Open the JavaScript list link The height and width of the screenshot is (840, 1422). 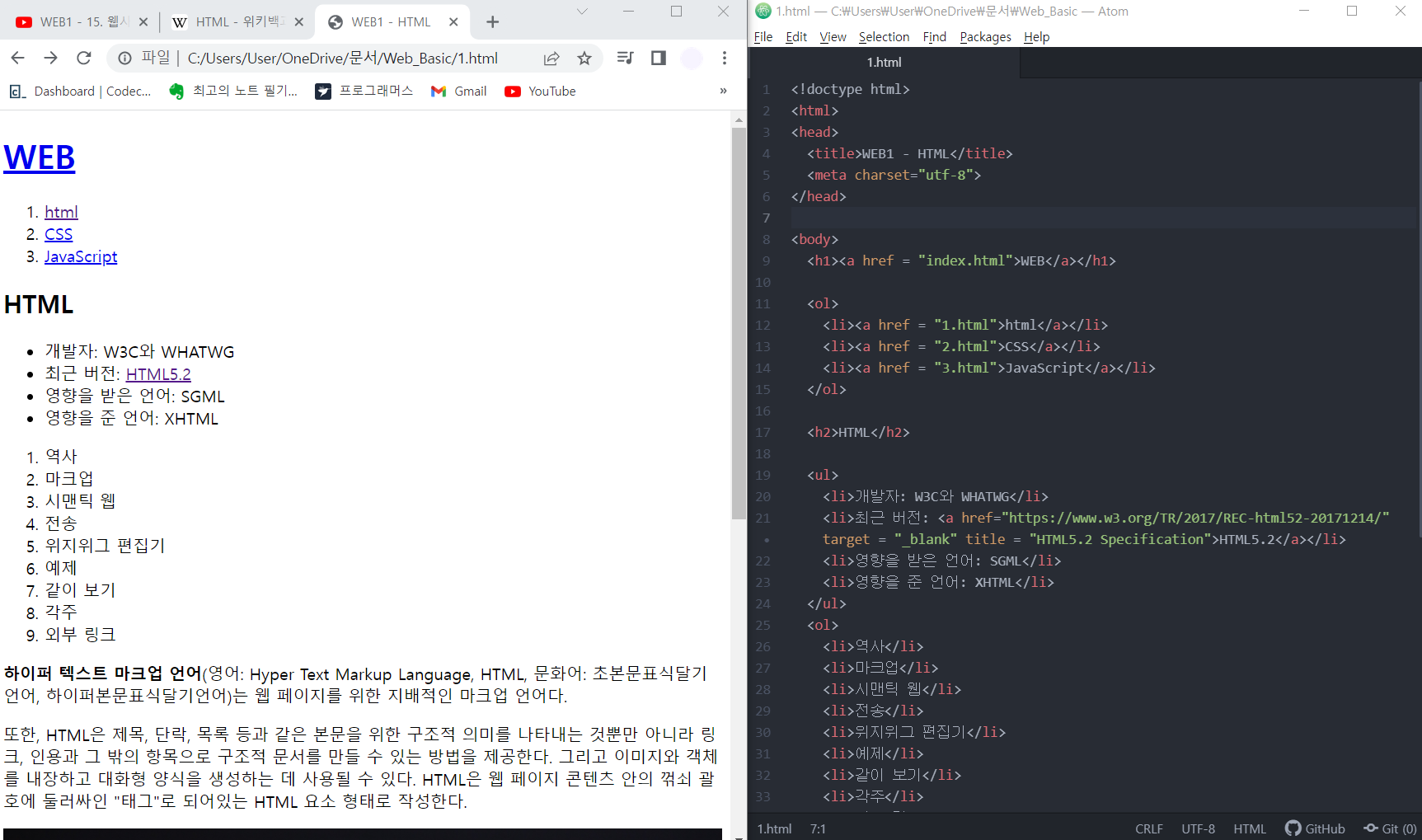[x=81, y=256]
